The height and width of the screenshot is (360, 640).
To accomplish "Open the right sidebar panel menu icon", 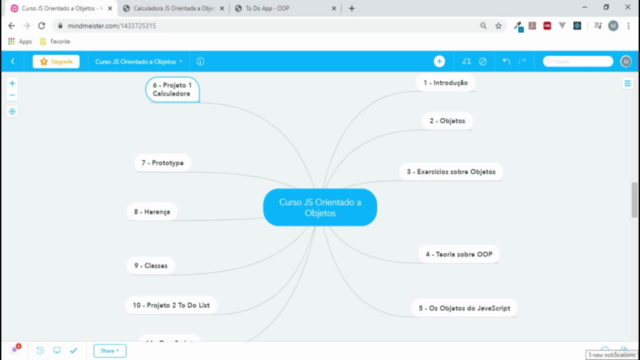I will (627, 84).
